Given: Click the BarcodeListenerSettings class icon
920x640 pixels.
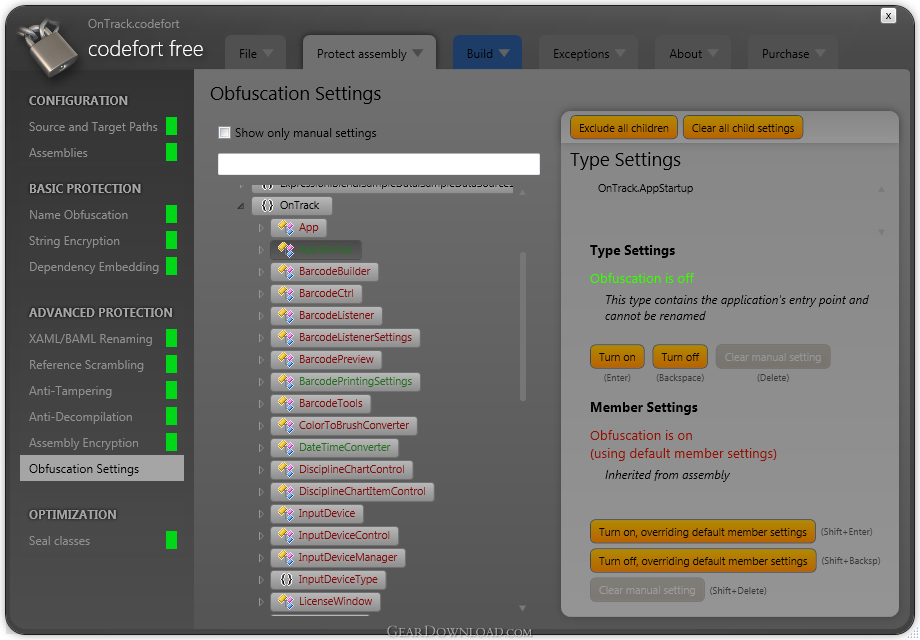Looking at the screenshot, I should pos(286,337).
